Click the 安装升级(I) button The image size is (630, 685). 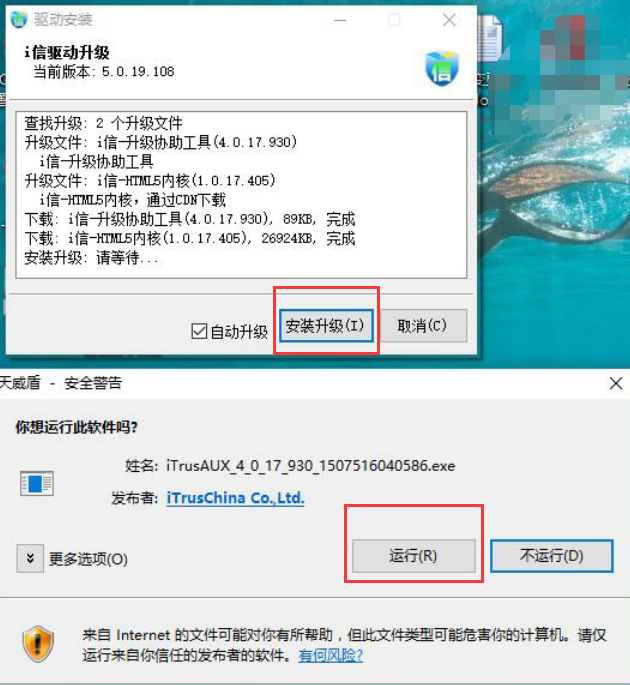pos(326,325)
